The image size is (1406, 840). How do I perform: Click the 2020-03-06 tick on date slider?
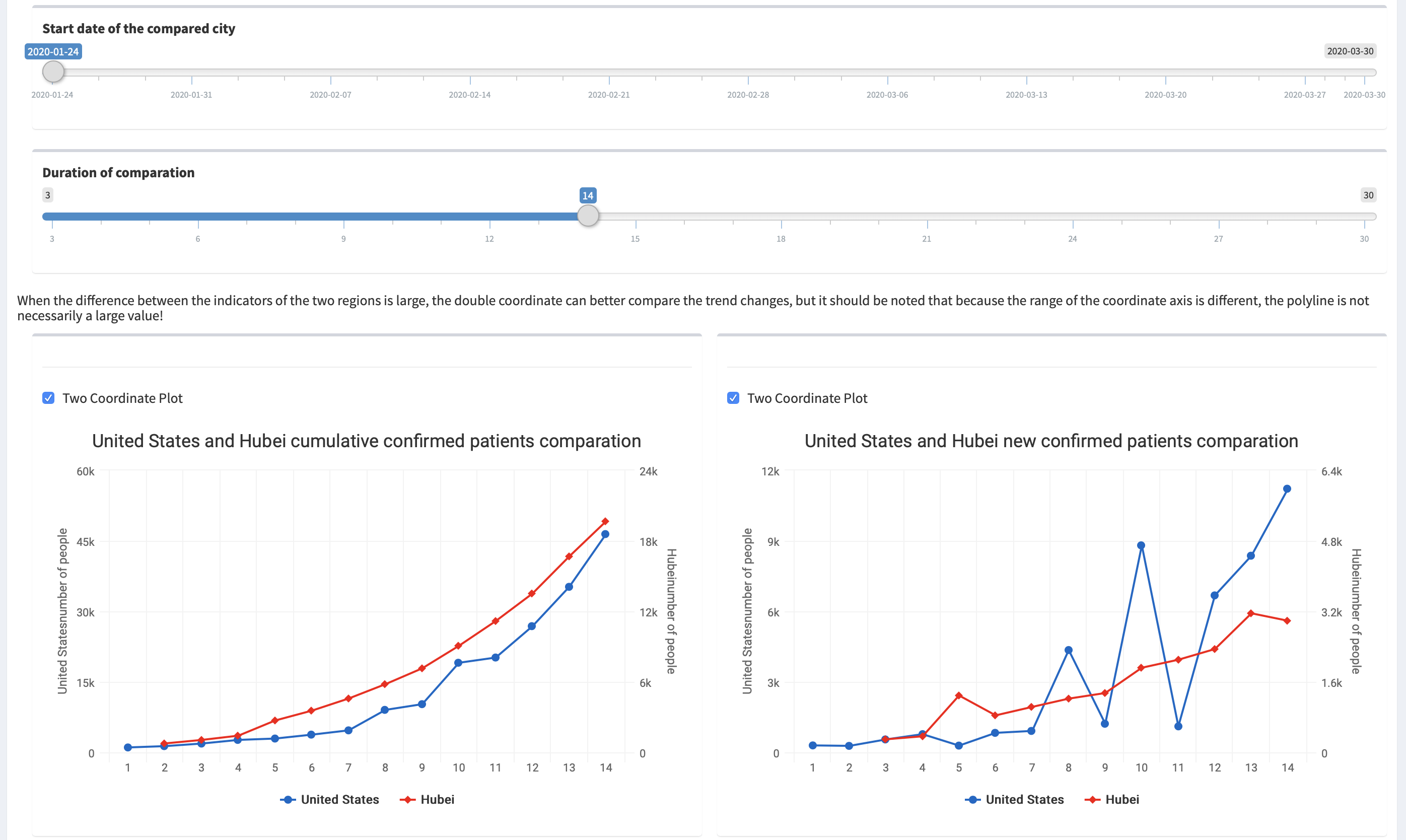pos(887,95)
